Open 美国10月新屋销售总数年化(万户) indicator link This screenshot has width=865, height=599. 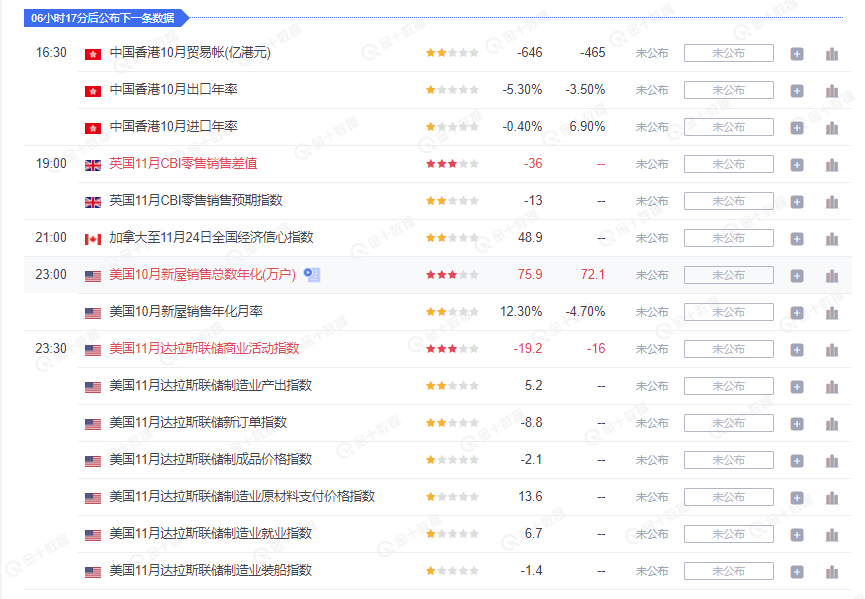coord(202,274)
